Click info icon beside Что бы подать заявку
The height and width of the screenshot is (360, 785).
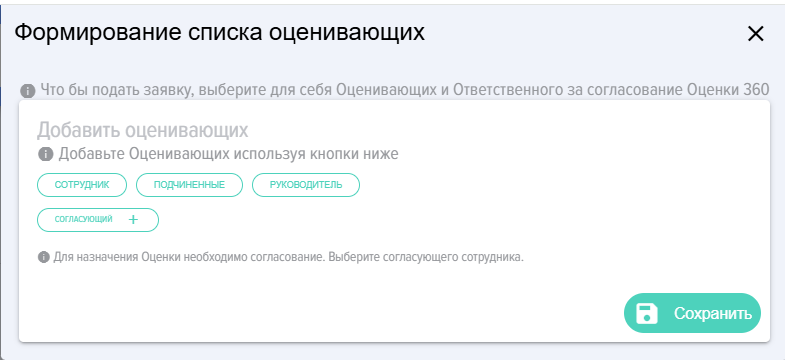(x=28, y=91)
